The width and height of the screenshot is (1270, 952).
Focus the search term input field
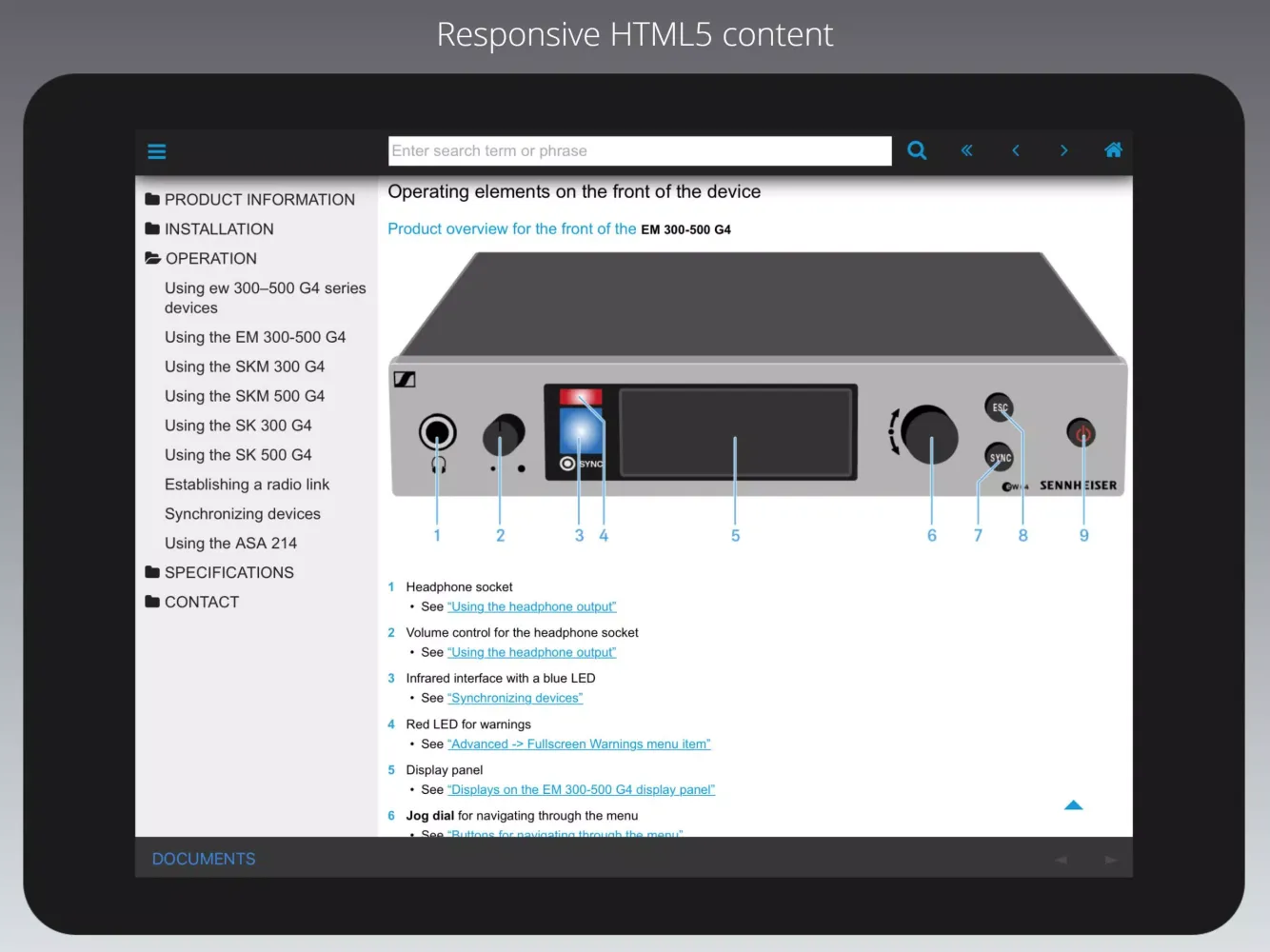click(640, 150)
